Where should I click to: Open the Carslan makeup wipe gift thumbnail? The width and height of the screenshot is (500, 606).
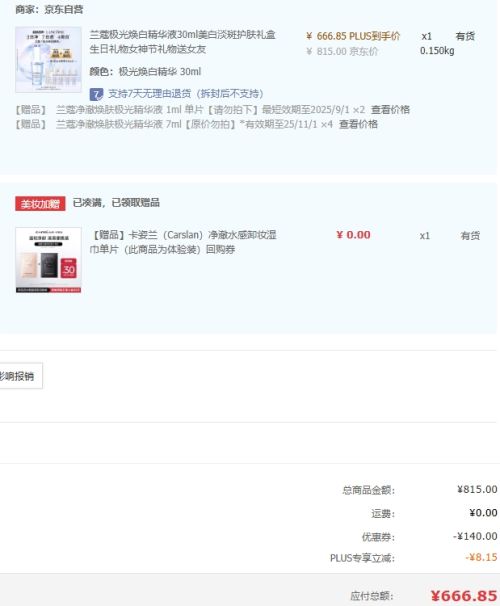click(48, 260)
